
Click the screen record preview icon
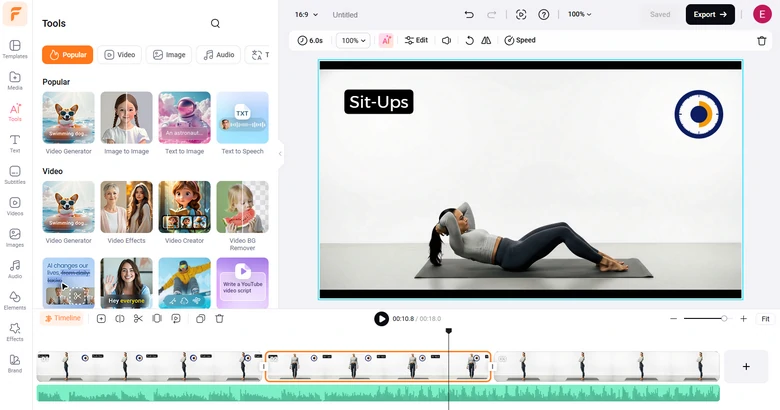[521, 14]
